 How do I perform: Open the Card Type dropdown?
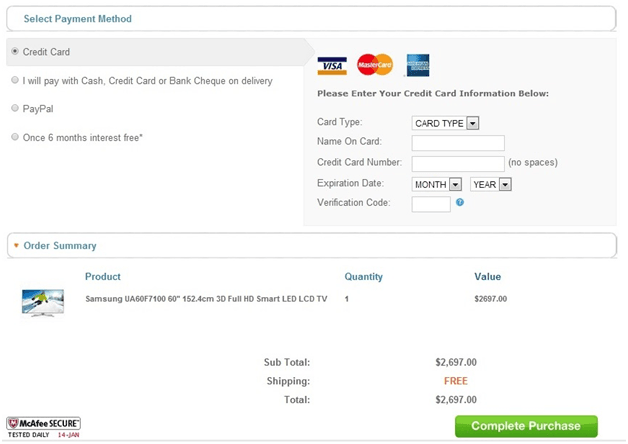point(446,123)
